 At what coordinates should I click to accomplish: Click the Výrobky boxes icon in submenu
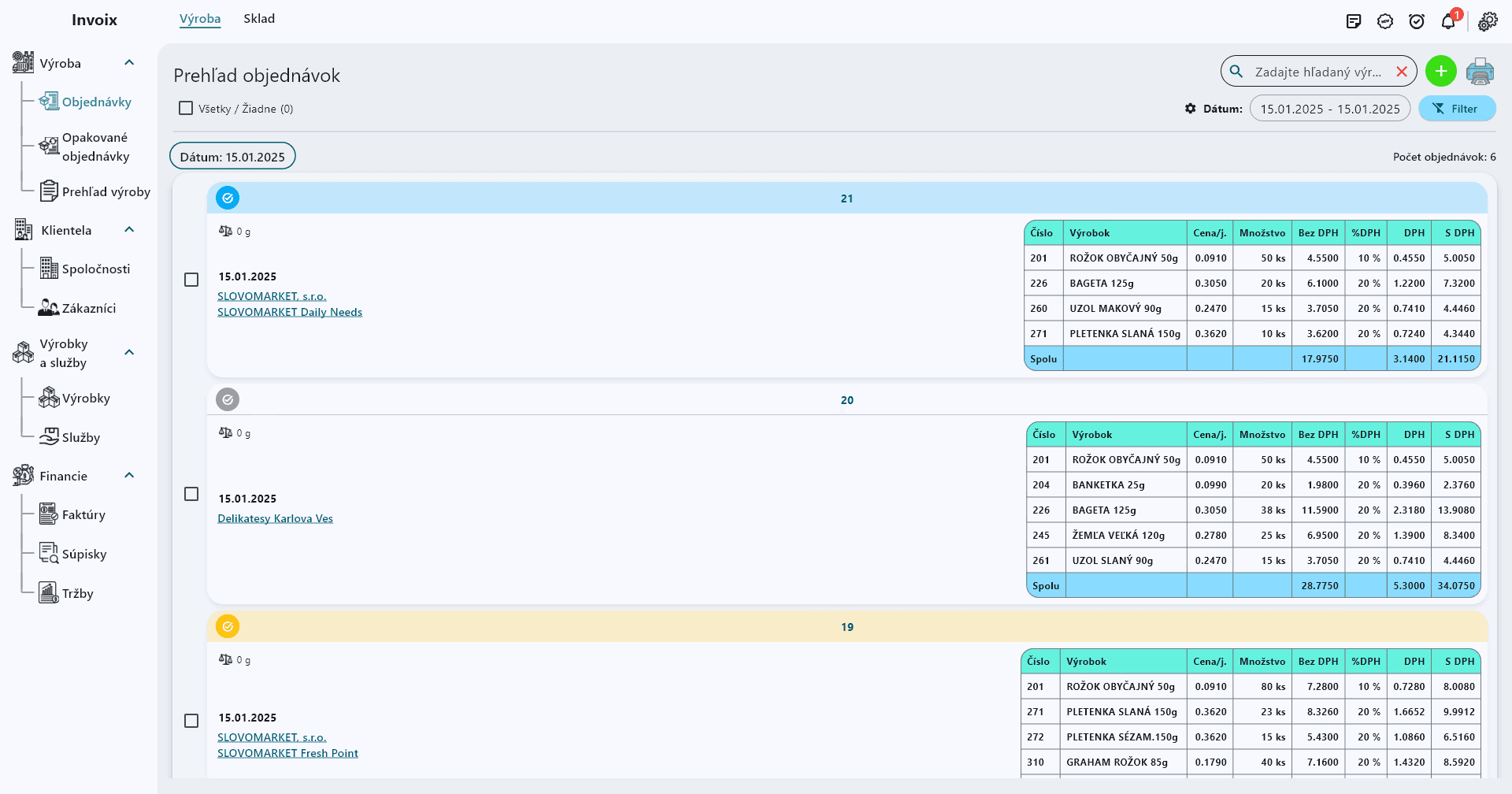click(49, 398)
